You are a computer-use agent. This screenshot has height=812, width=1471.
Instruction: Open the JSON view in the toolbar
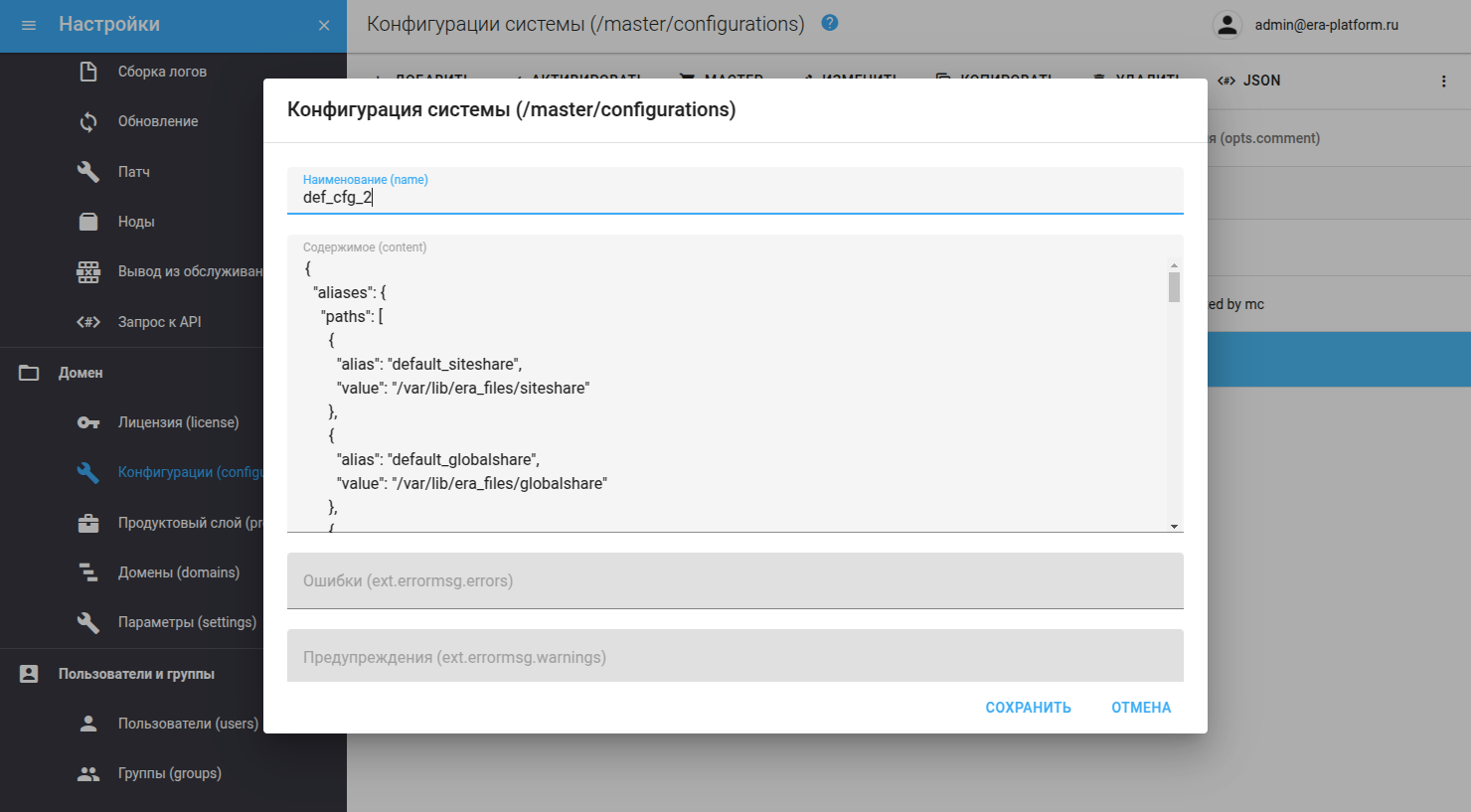(x=1248, y=81)
